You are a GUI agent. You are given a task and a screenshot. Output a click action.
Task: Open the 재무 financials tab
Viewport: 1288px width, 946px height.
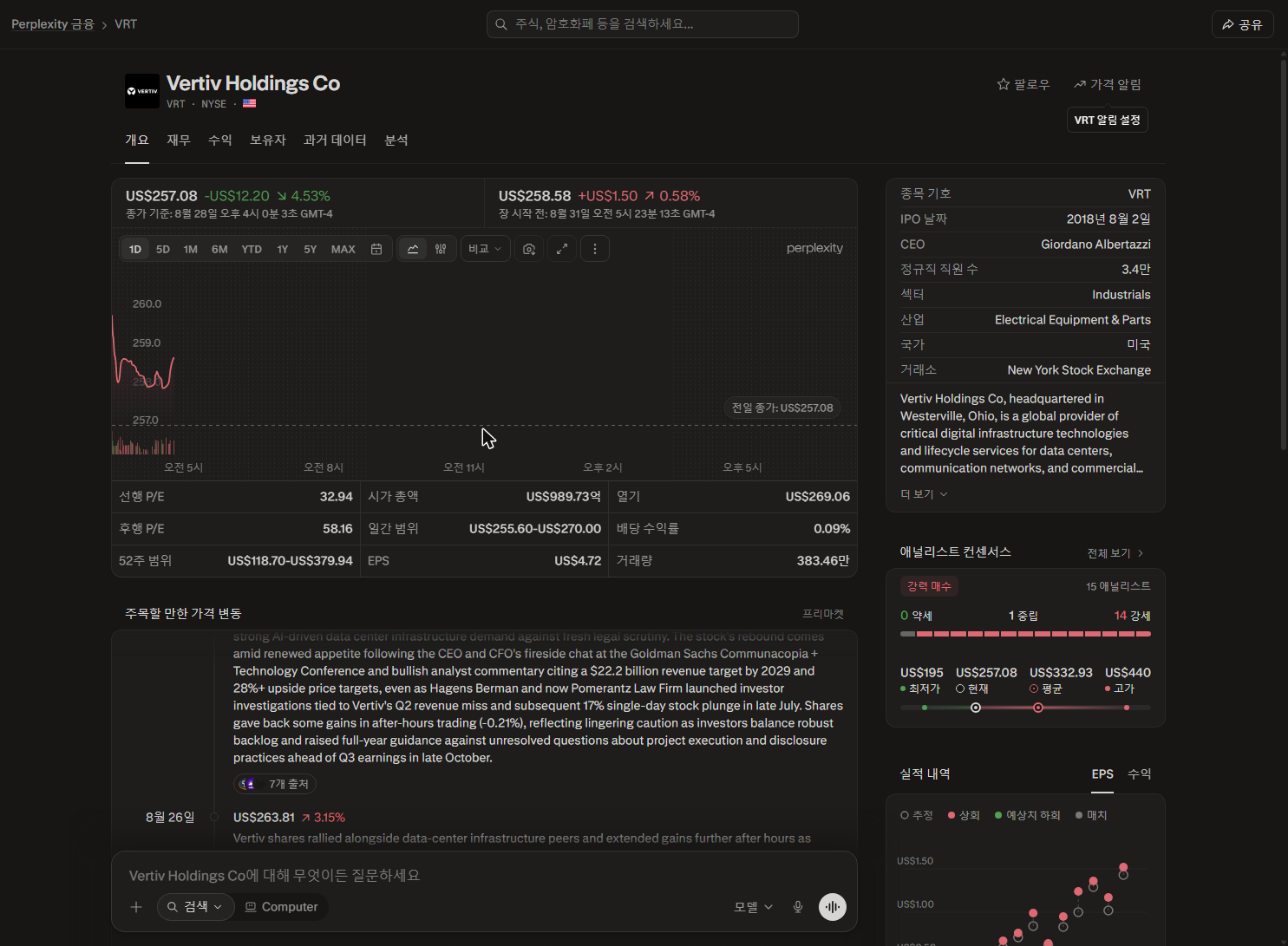(178, 140)
